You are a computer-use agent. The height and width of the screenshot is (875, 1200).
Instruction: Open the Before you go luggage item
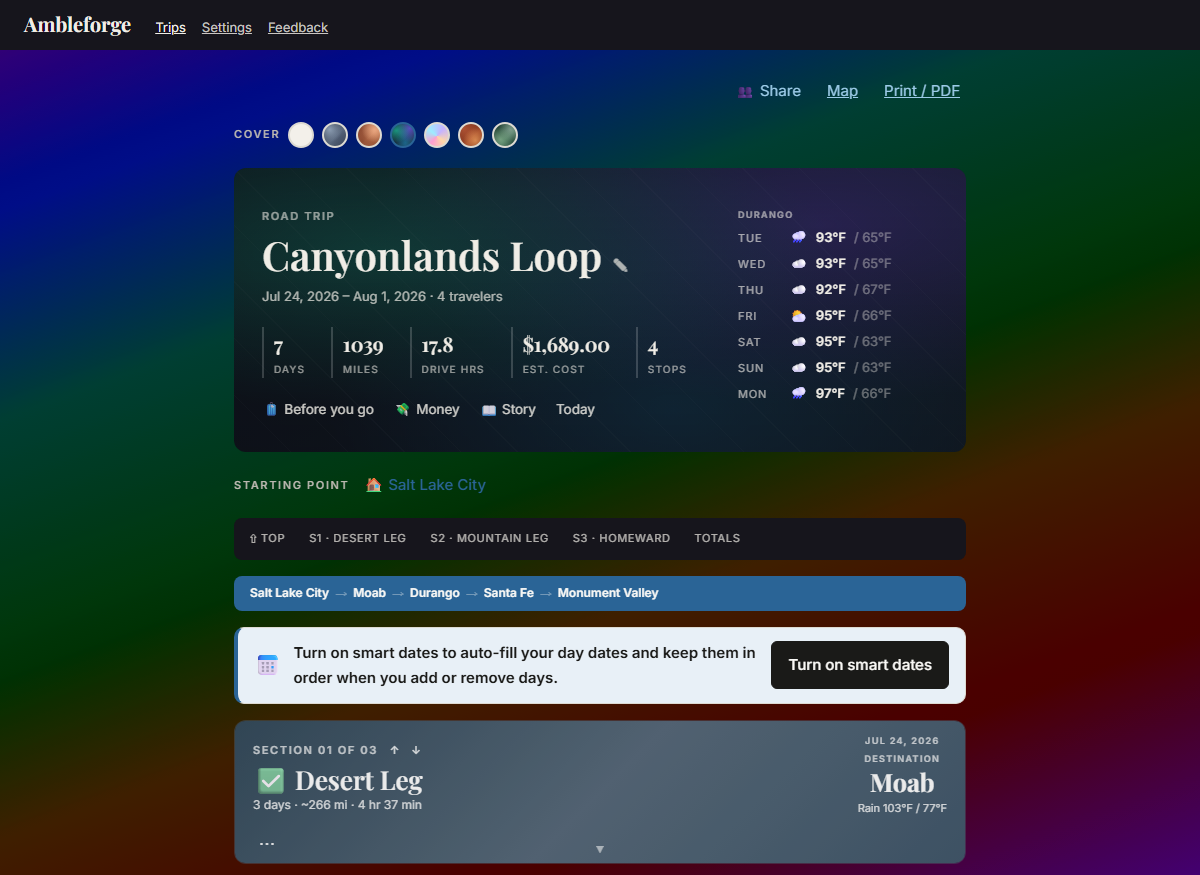319,409
